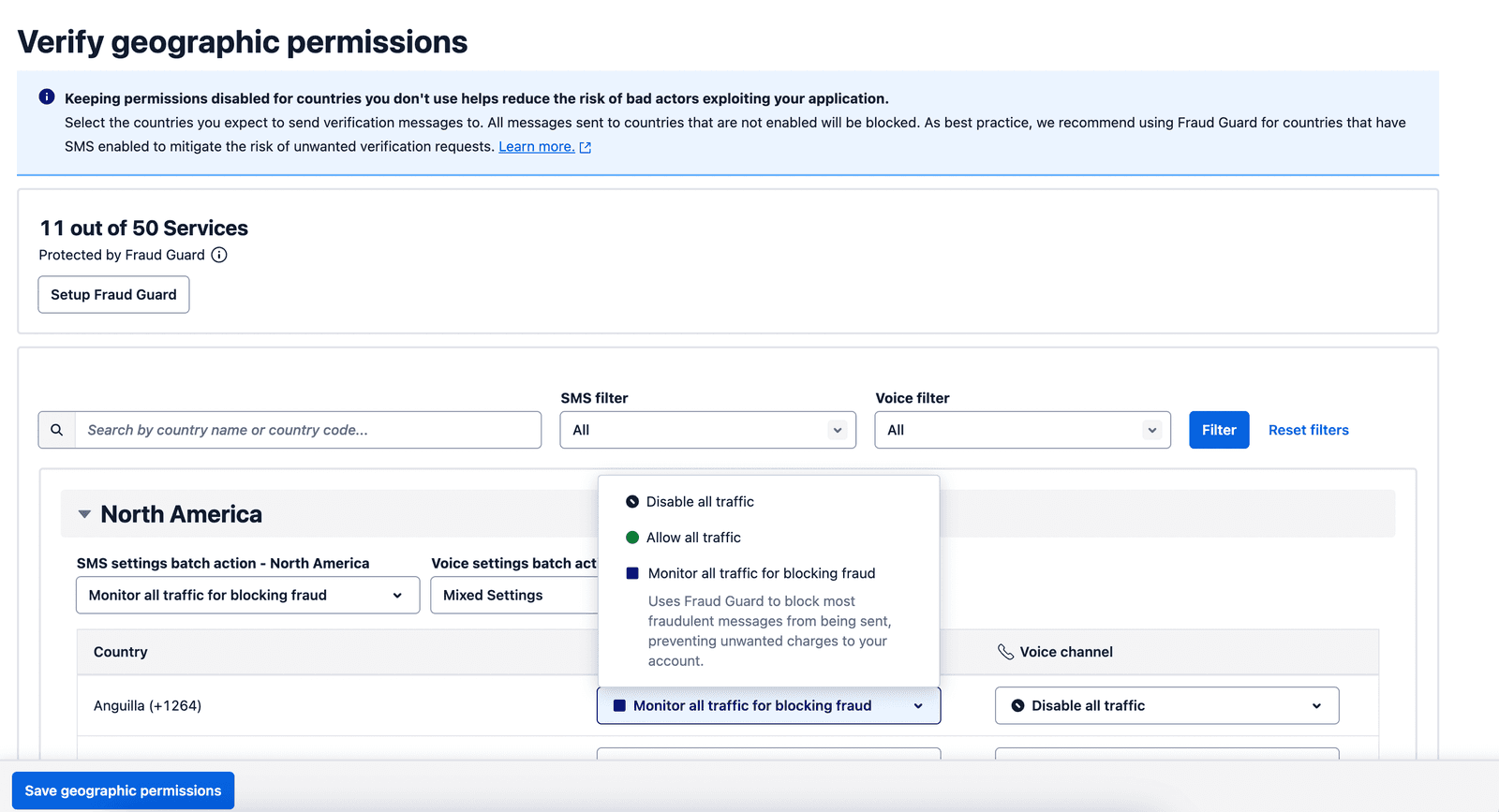This screenshot has width=1499, height=812.
Task: Click the green Allow all traffic icon
Action: [632, 538]
